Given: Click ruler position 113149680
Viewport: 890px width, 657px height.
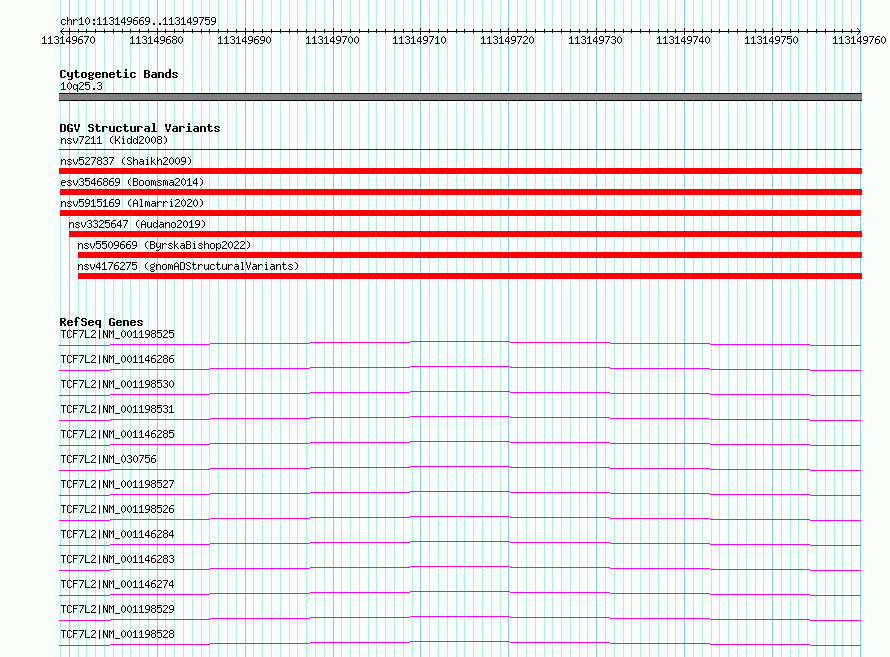Looking at the screenshot, I should click(157, 40).
